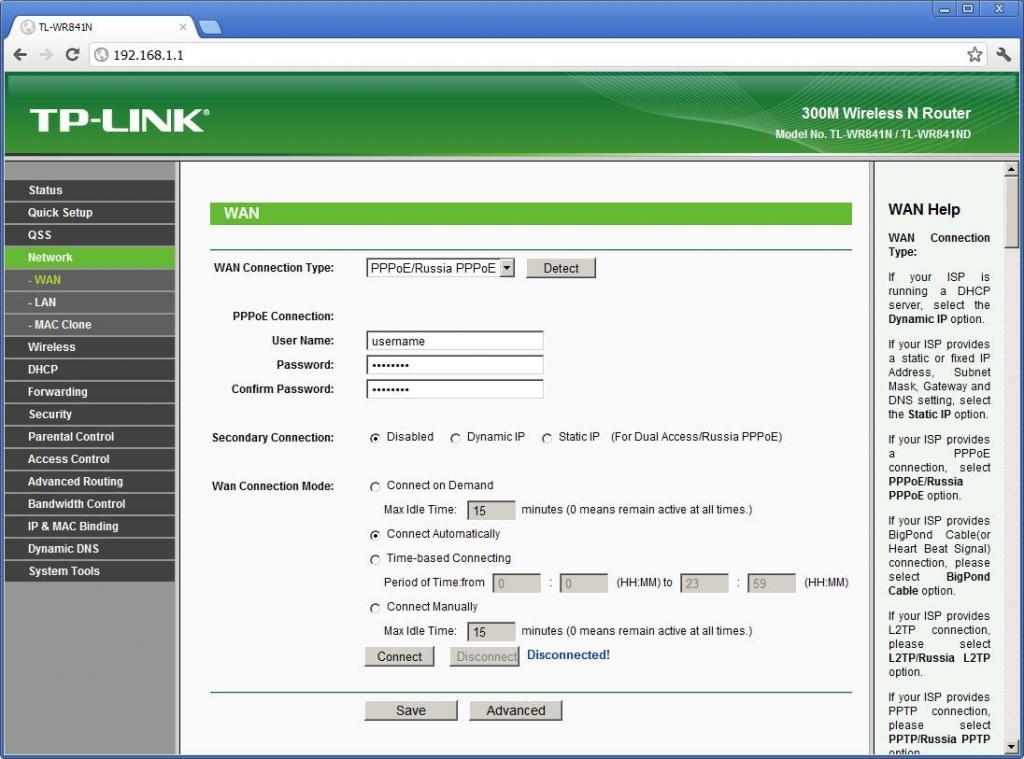This screenshot has height=759, width=1024.
Task: Click the TP-LINK logo
Action: click(120, 120)
